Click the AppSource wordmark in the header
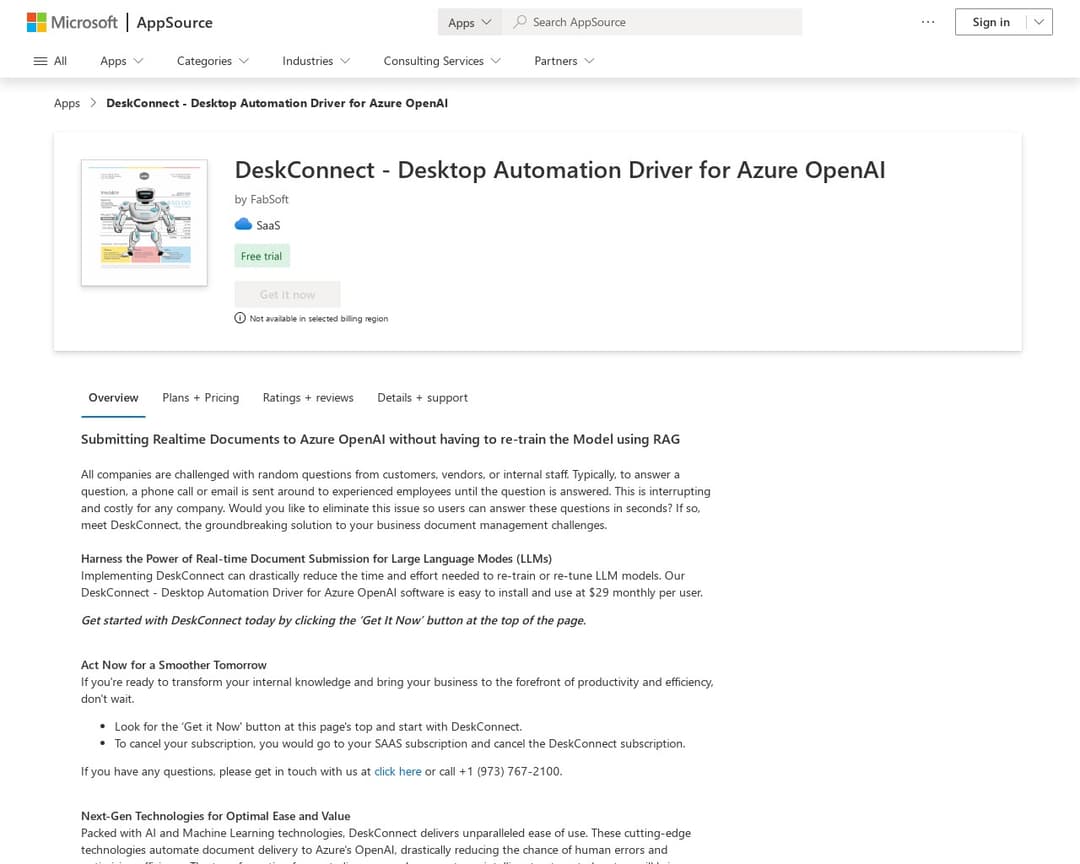This screenshot has height=864, width=1080. tap(174, 21)
